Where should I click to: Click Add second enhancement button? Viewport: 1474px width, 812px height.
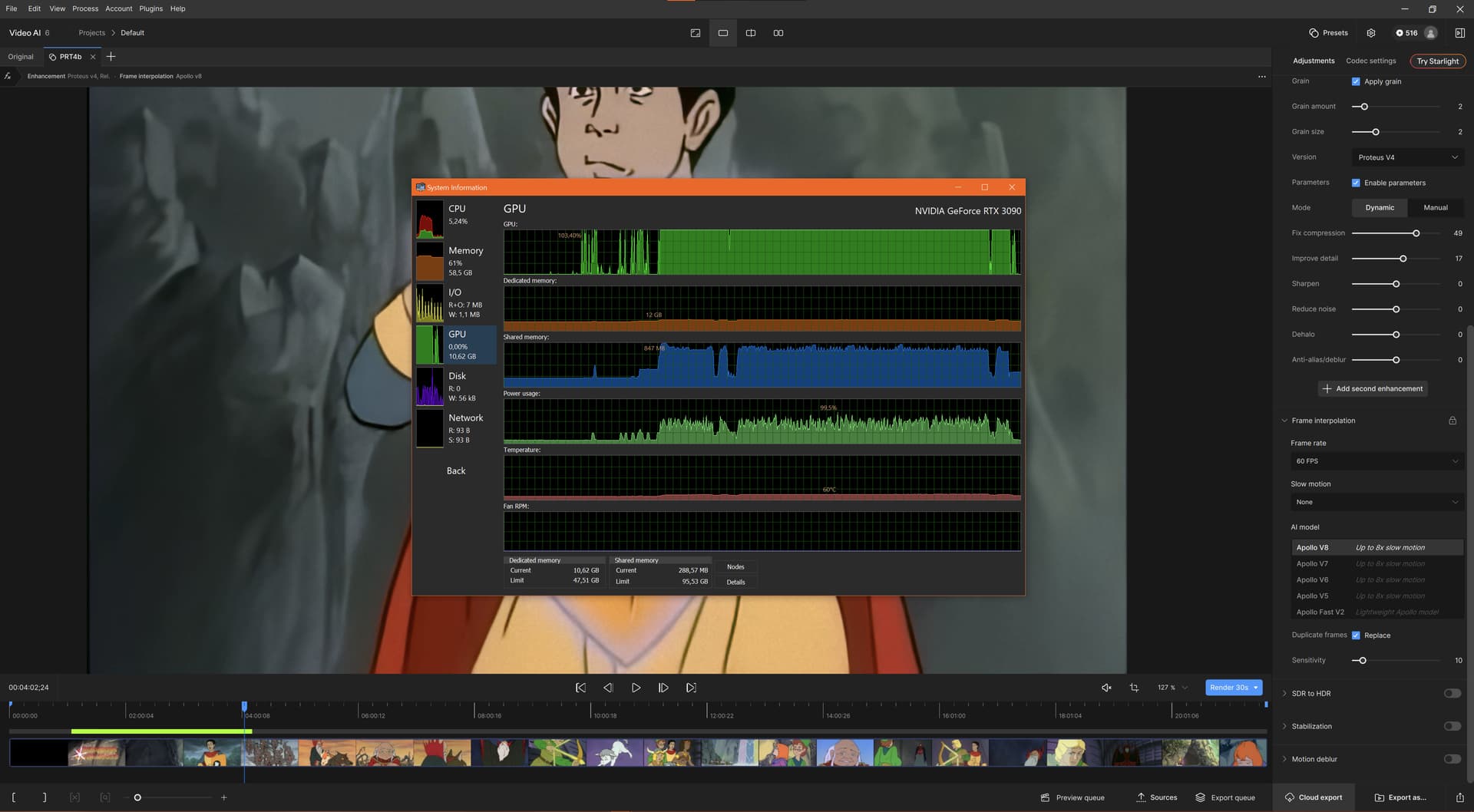tap(1373, 389)
